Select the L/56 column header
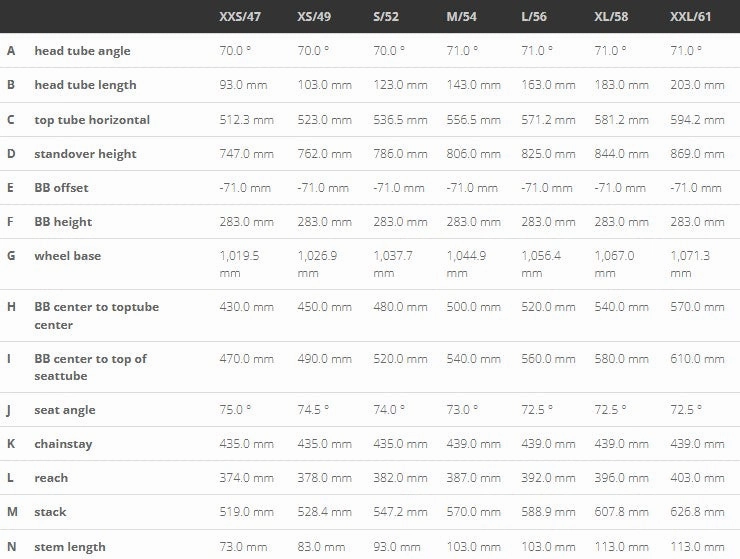This screenshot has height=559, width=740. coord(534,17)
